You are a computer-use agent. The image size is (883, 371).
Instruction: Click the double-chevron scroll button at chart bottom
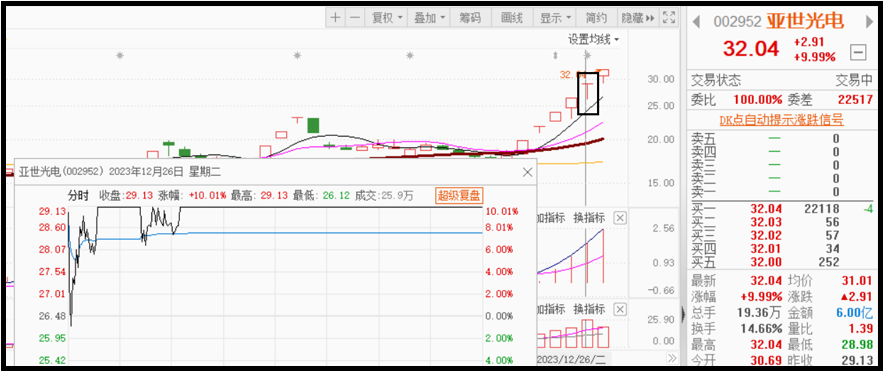(x=671, y=358)
